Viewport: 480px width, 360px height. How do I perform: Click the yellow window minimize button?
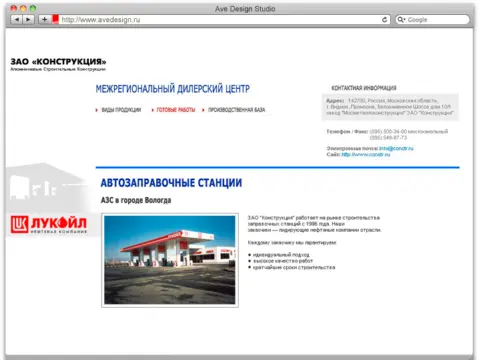pos(23,8)
